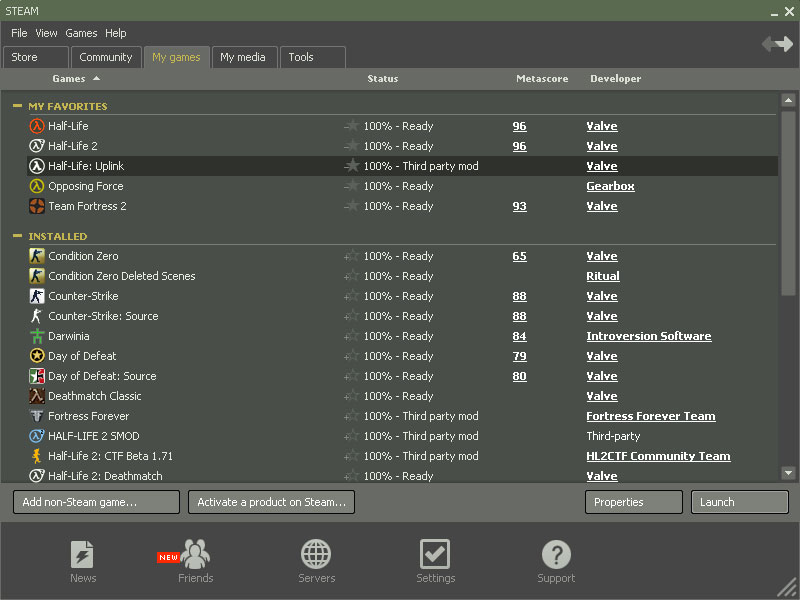The image size is (800, 600).
Task: Click the Half-Life 2: Deathmatch icon
Action: (37, 476)
